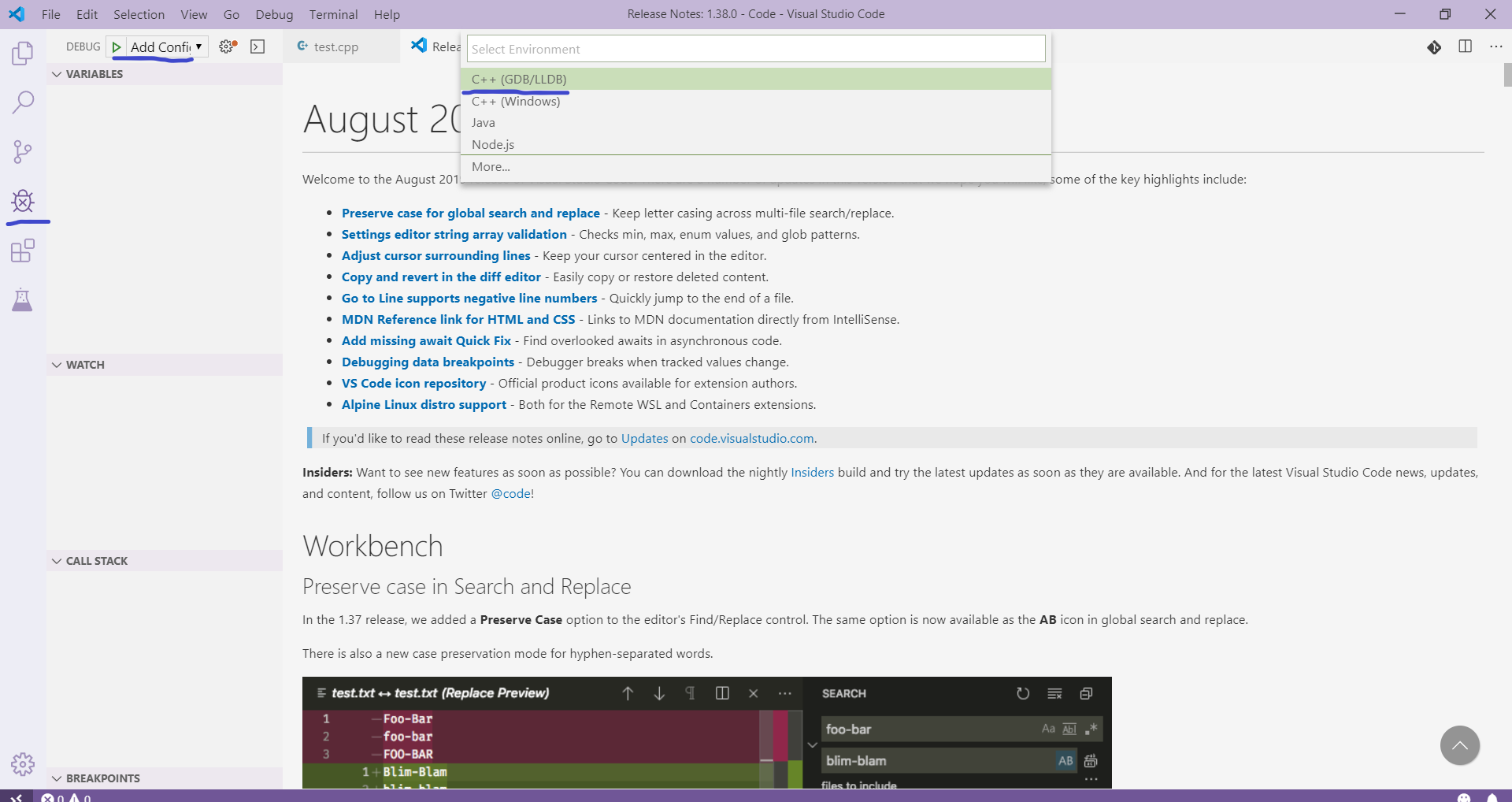Open the Edit menu

point(87,14)
